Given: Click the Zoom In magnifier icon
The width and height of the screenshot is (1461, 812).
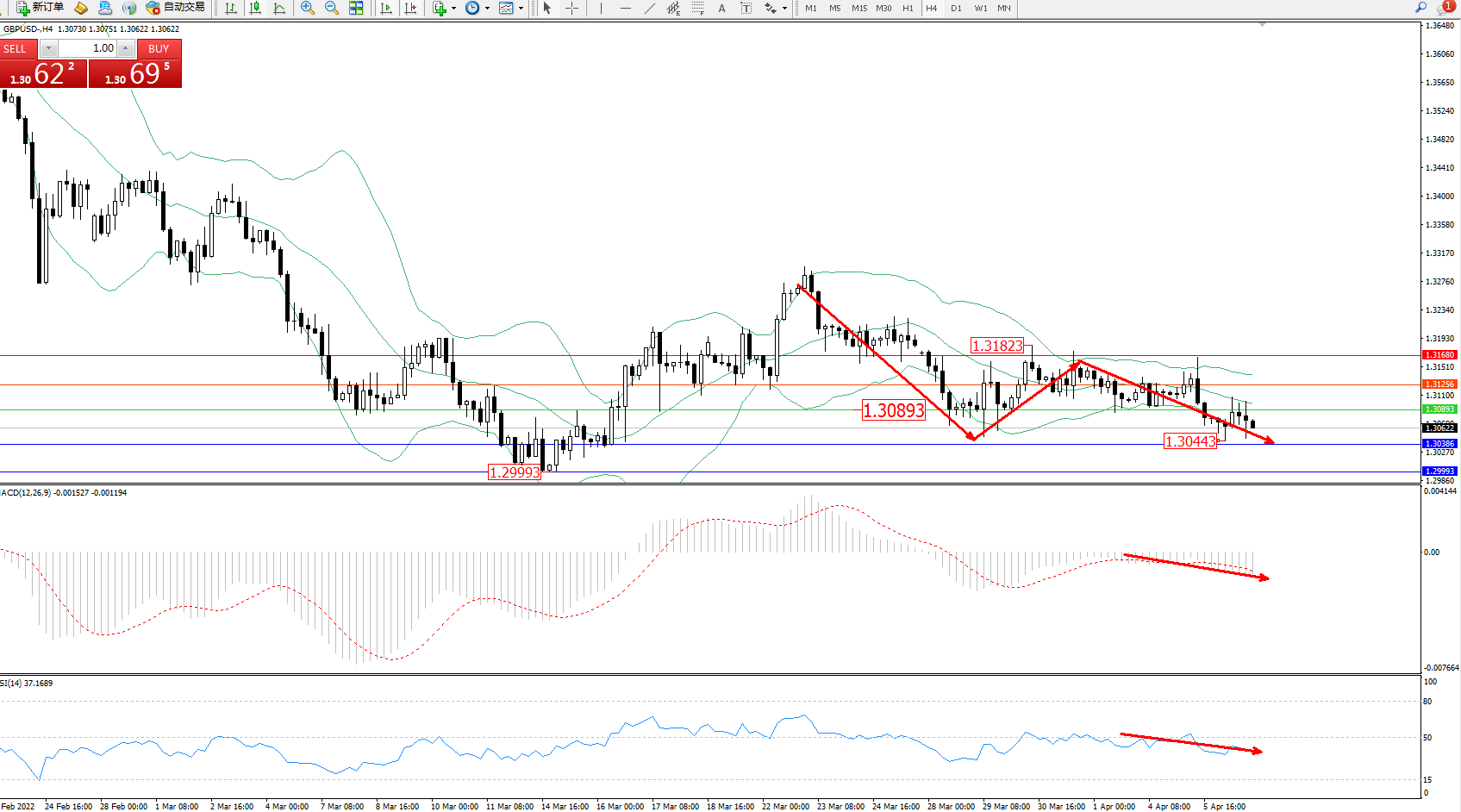Looking at the screenshot, I should [307, 8].
